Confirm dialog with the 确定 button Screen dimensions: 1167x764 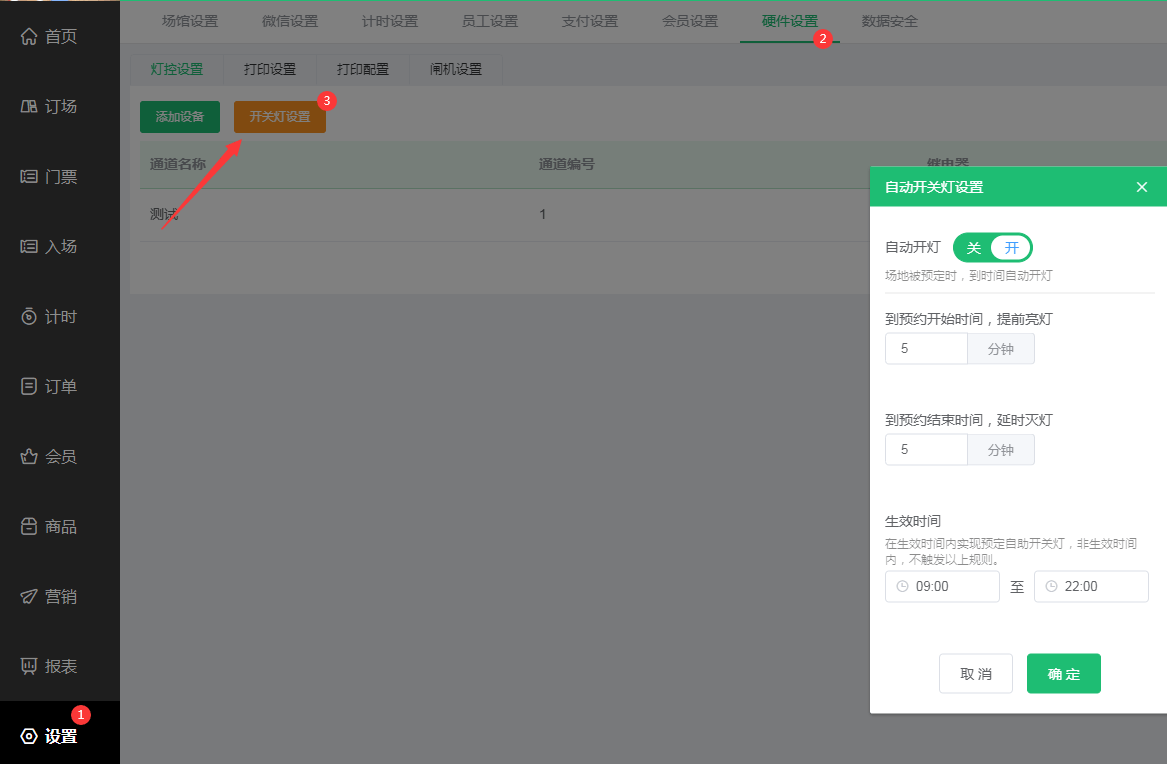point(1063,673)
